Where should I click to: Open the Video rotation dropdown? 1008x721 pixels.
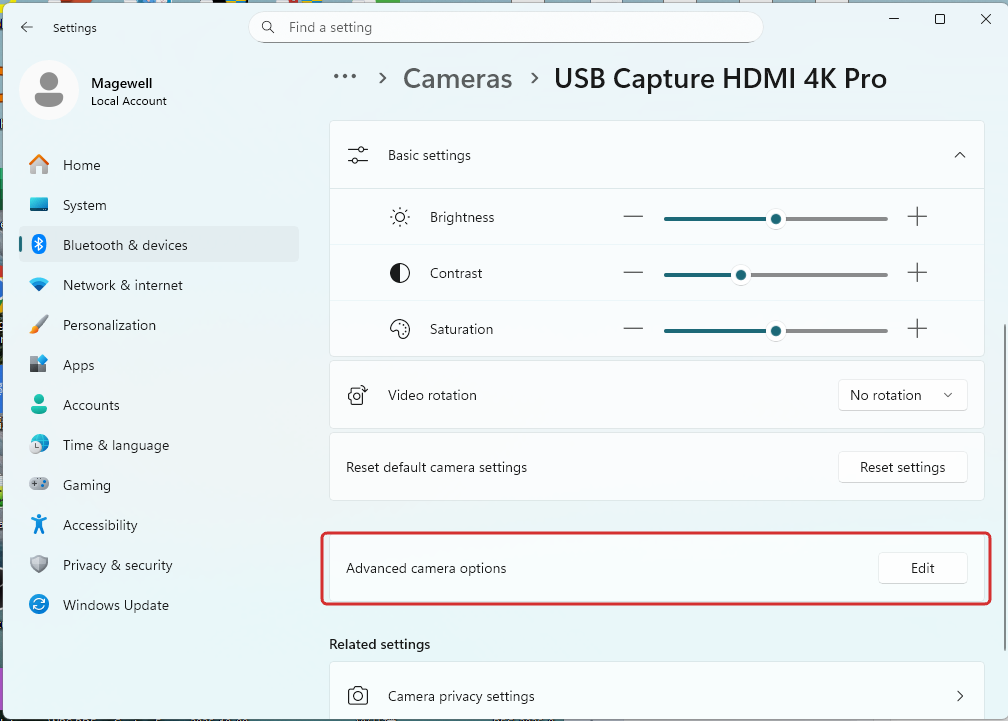tap(902, 395)
